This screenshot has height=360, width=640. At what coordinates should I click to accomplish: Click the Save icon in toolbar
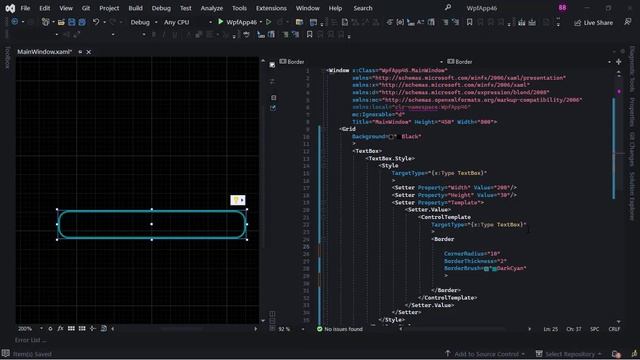[x=72, y=22]
